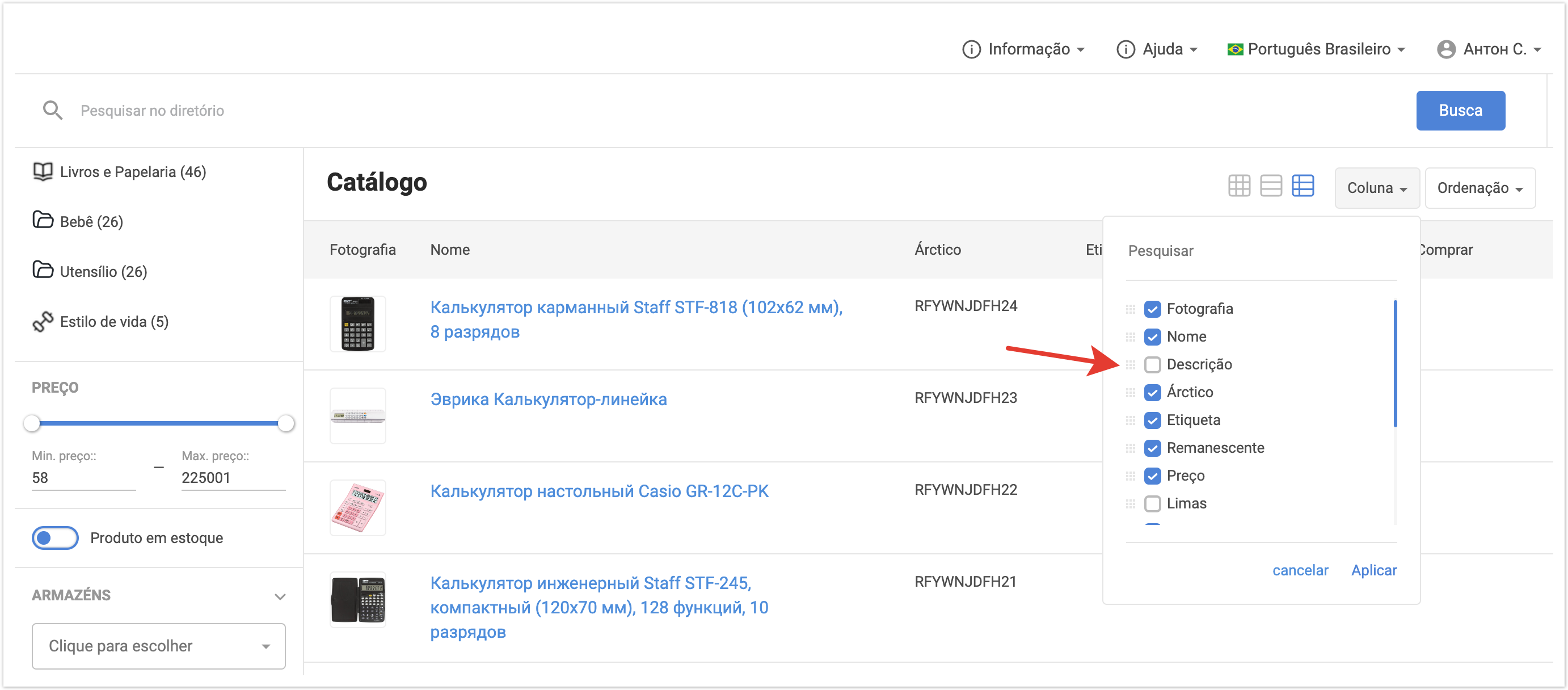This screenshot has height=690, width=1568.
Task: Open the Coluna dropdown
Action: coord(1376,188)
